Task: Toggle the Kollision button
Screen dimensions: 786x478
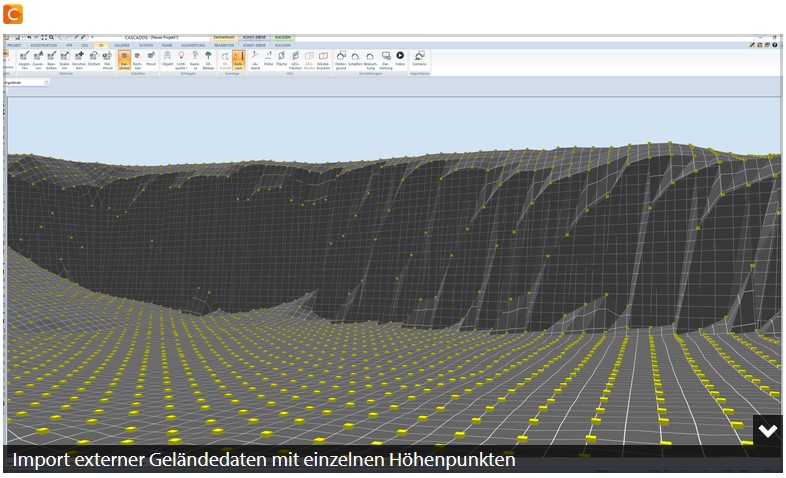Action: click(x=239, y=60)
